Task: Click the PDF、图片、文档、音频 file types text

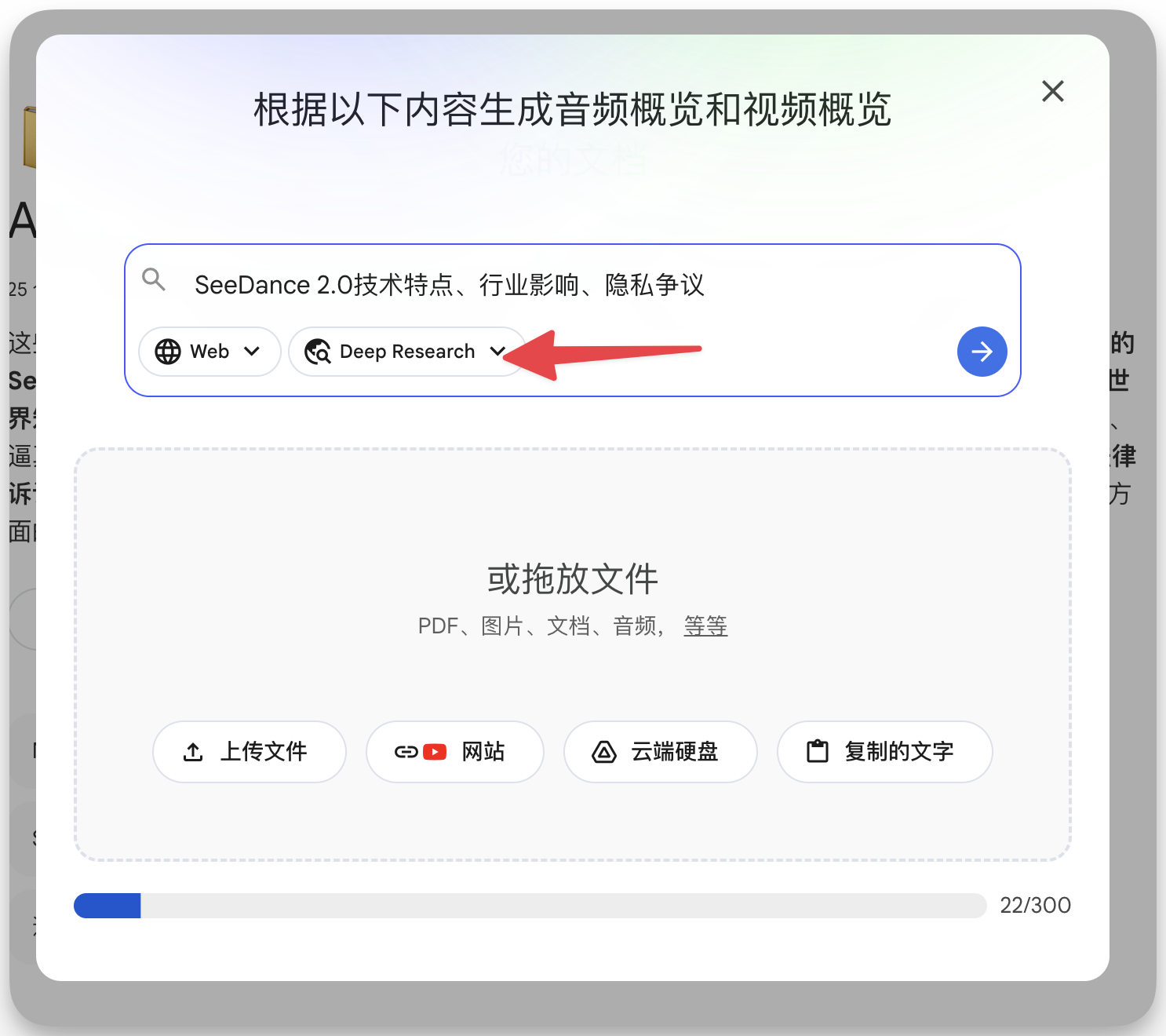Action: click(x=541, y=626)
